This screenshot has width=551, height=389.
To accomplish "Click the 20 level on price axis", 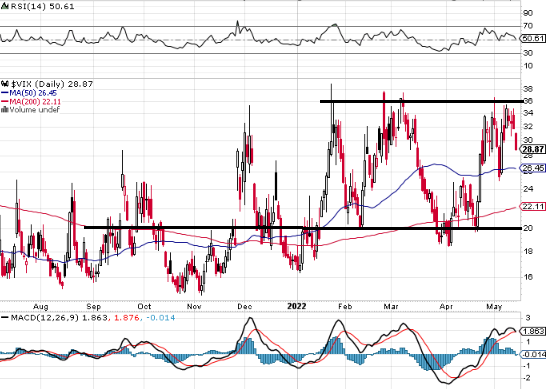I will pos(528,228).
